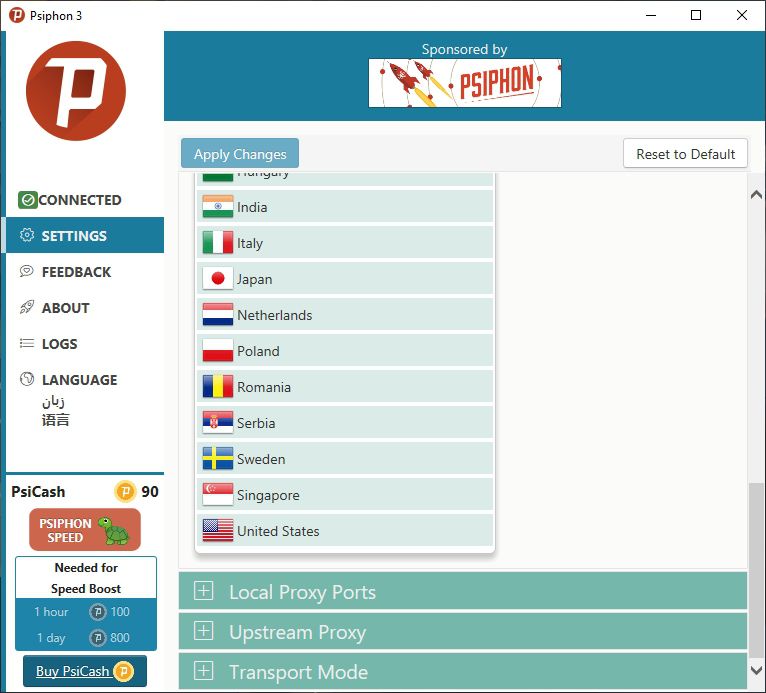
Task: Click the Netherlands flag icon
Action: [x=218, y=315]
